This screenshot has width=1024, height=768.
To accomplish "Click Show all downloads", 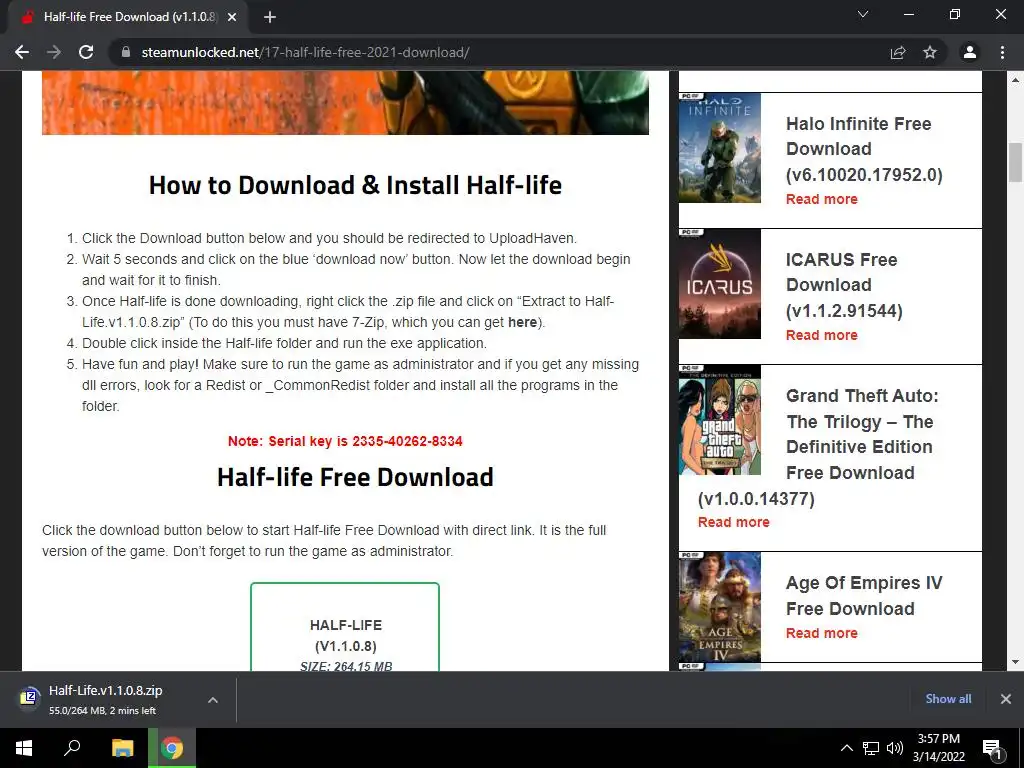I will point(948,699).
